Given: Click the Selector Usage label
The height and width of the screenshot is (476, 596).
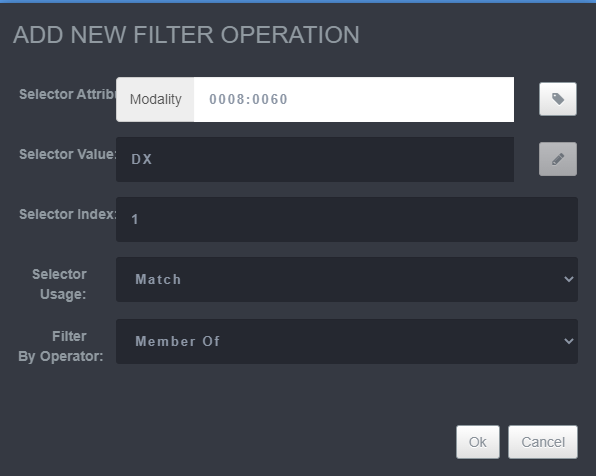Looking at the screenshot, I should click(60, 284).
